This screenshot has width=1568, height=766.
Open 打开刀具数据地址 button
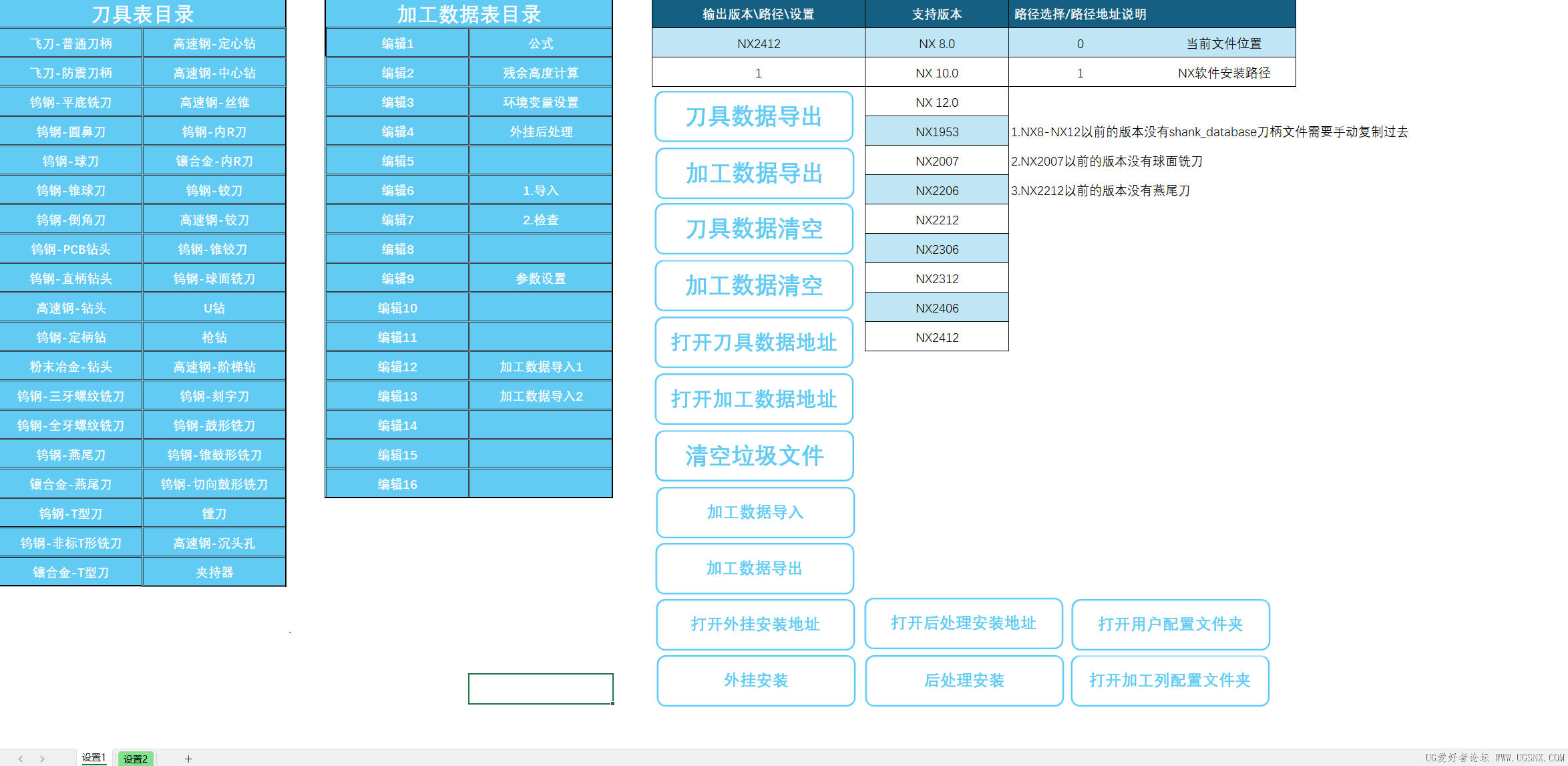[754, 343]
